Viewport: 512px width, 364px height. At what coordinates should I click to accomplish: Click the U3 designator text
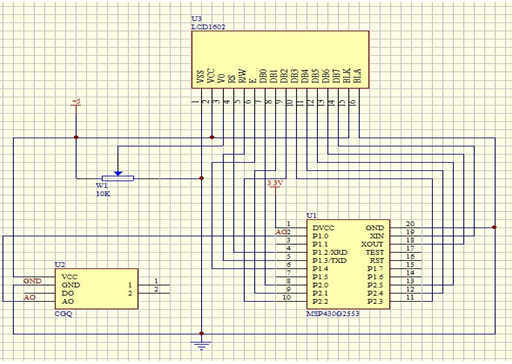click(x=197, y=19)
